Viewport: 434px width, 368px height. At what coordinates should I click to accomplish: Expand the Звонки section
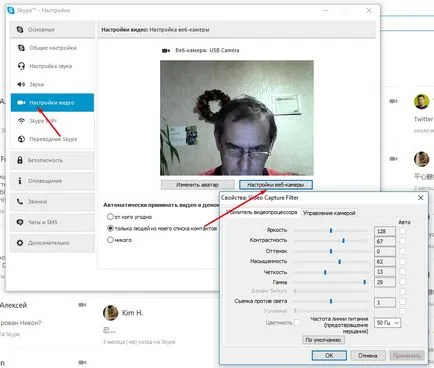(x=52, y=202)
